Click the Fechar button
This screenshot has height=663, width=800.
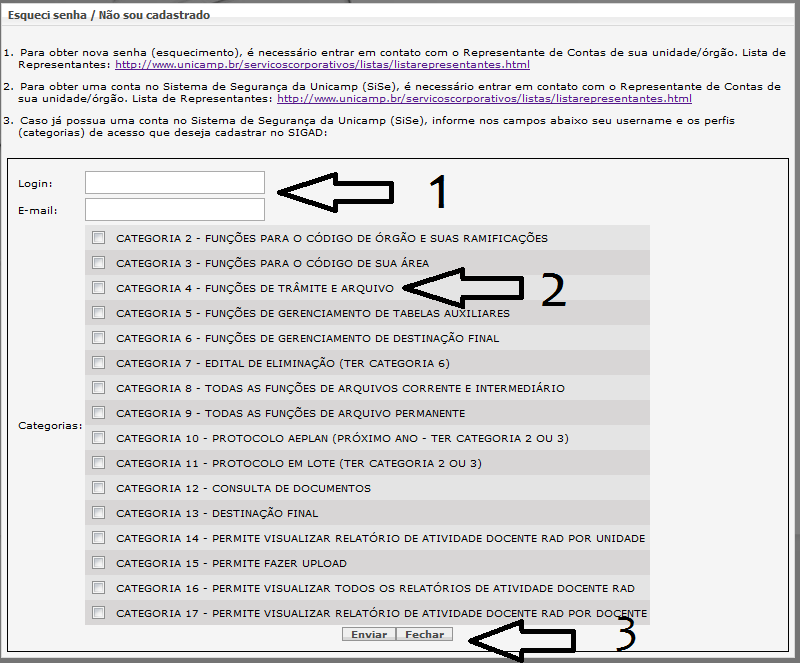pyautogui.click(x=424, y=634)
